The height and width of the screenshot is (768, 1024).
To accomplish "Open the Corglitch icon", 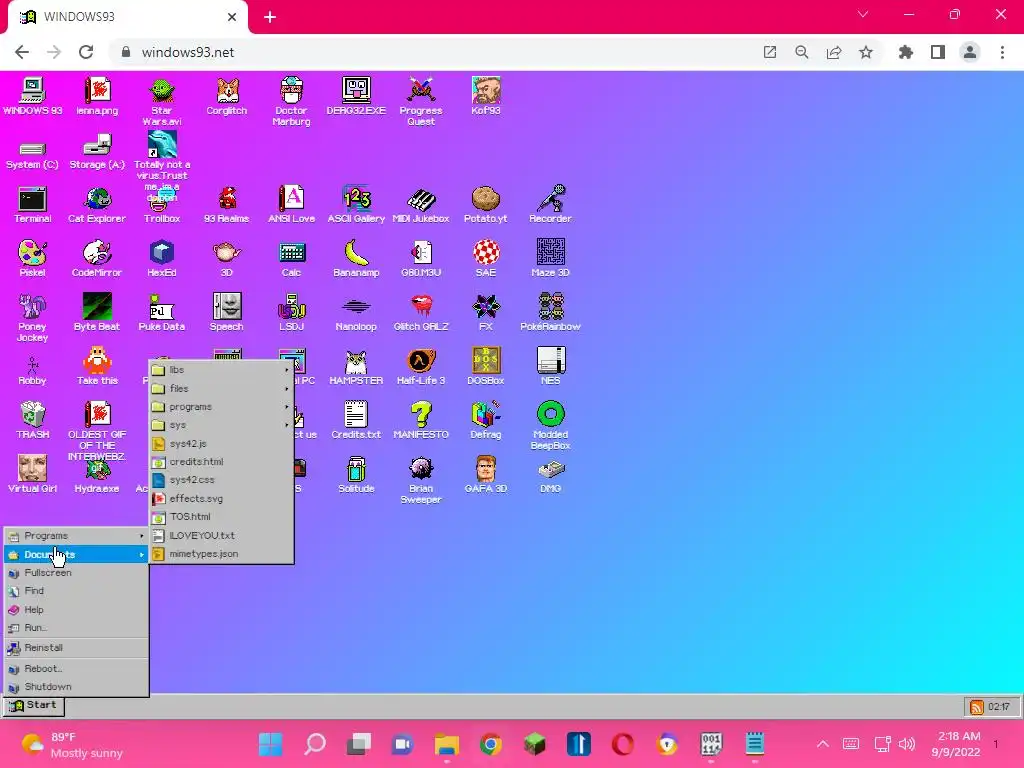I will pos(227,97).
